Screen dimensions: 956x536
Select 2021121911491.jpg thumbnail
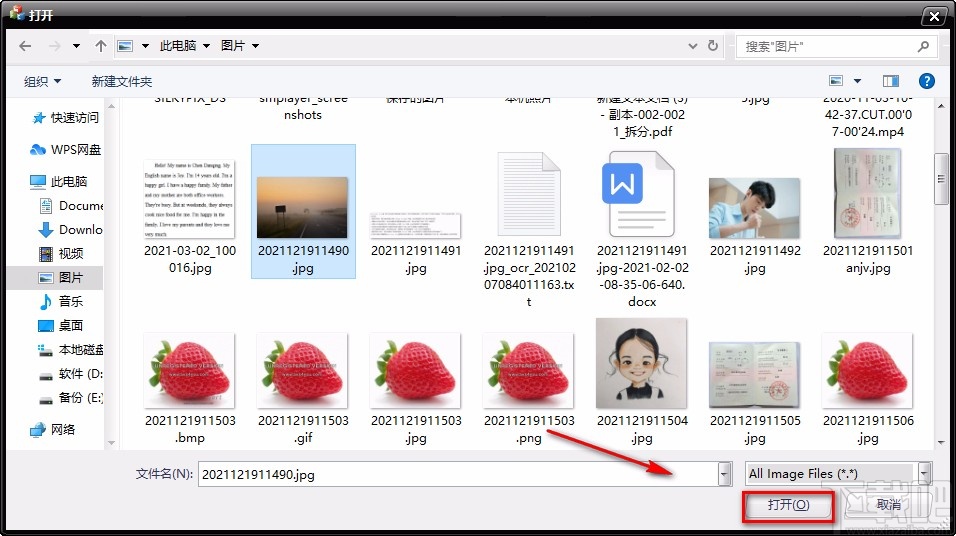pyautogui.click(x=415, y=225)
